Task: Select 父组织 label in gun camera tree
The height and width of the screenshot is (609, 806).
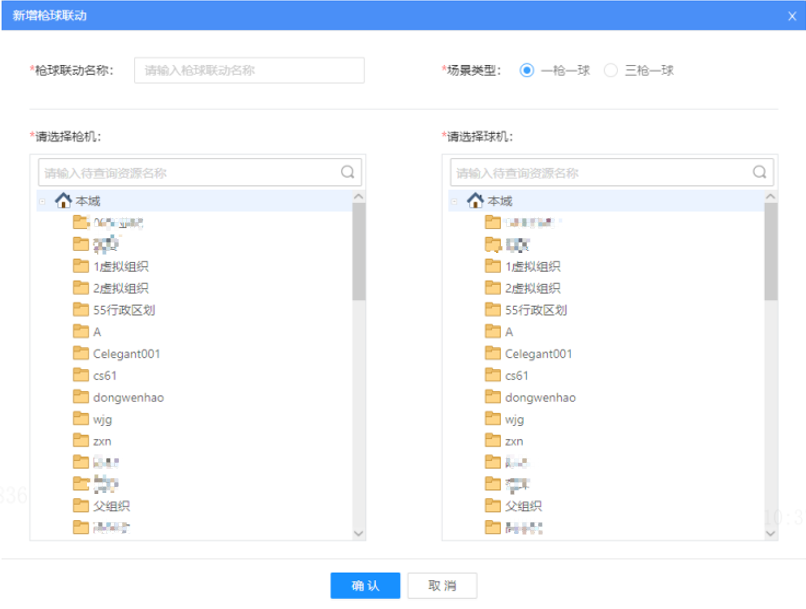Action: 112,506
